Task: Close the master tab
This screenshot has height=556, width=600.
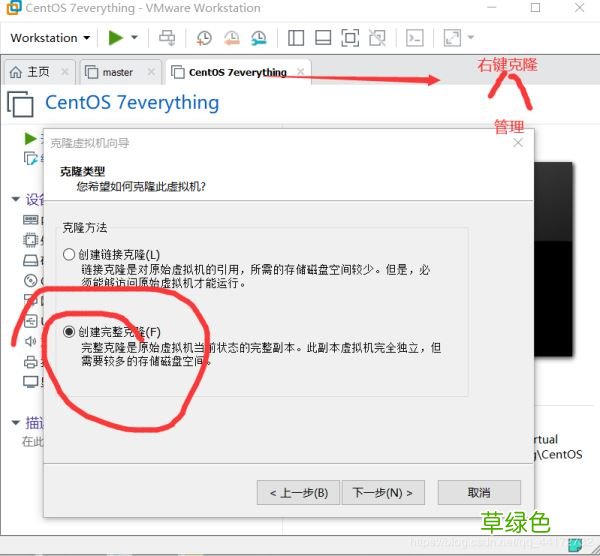Action: coord(151,72)
